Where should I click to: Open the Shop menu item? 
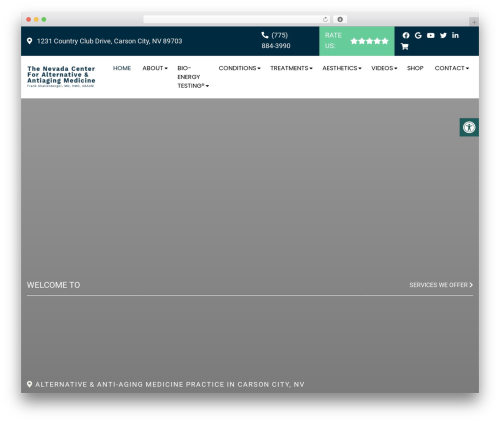pos(415,68)
